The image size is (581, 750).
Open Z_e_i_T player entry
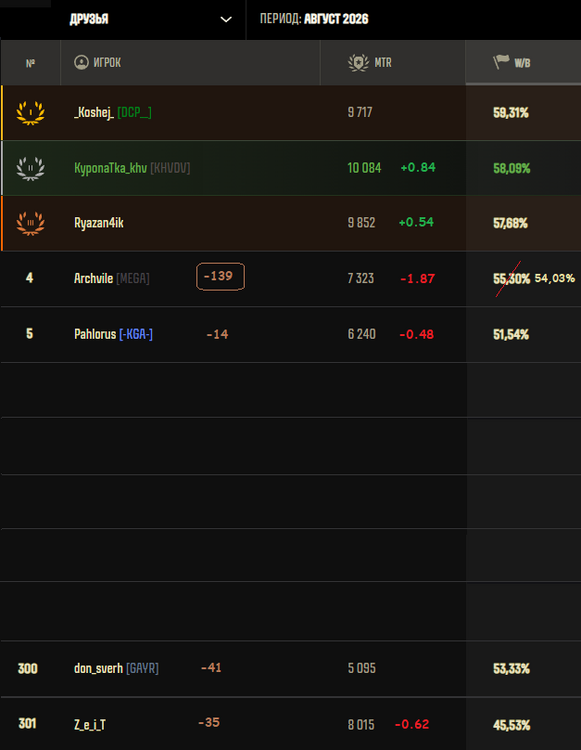(x=90, y=725)
